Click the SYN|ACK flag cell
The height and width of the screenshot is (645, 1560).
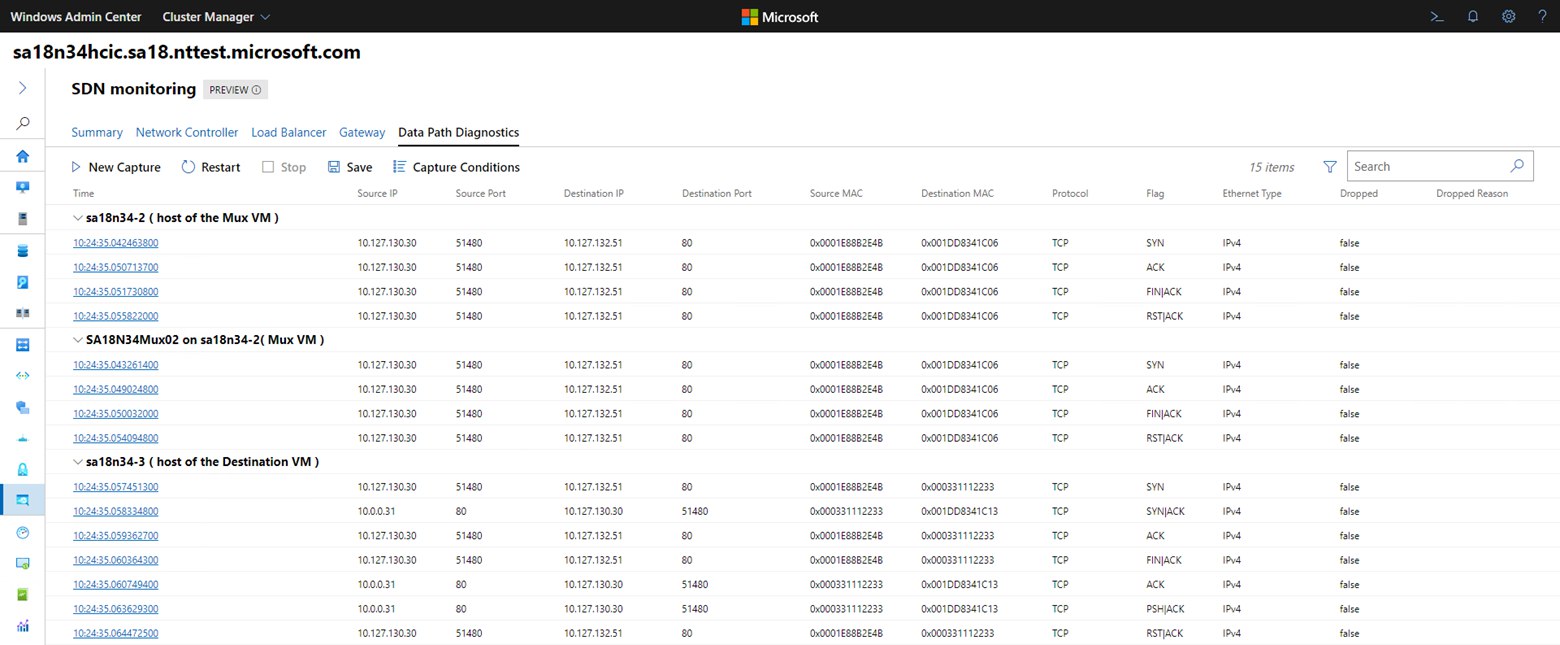(x=1165, y=511)
